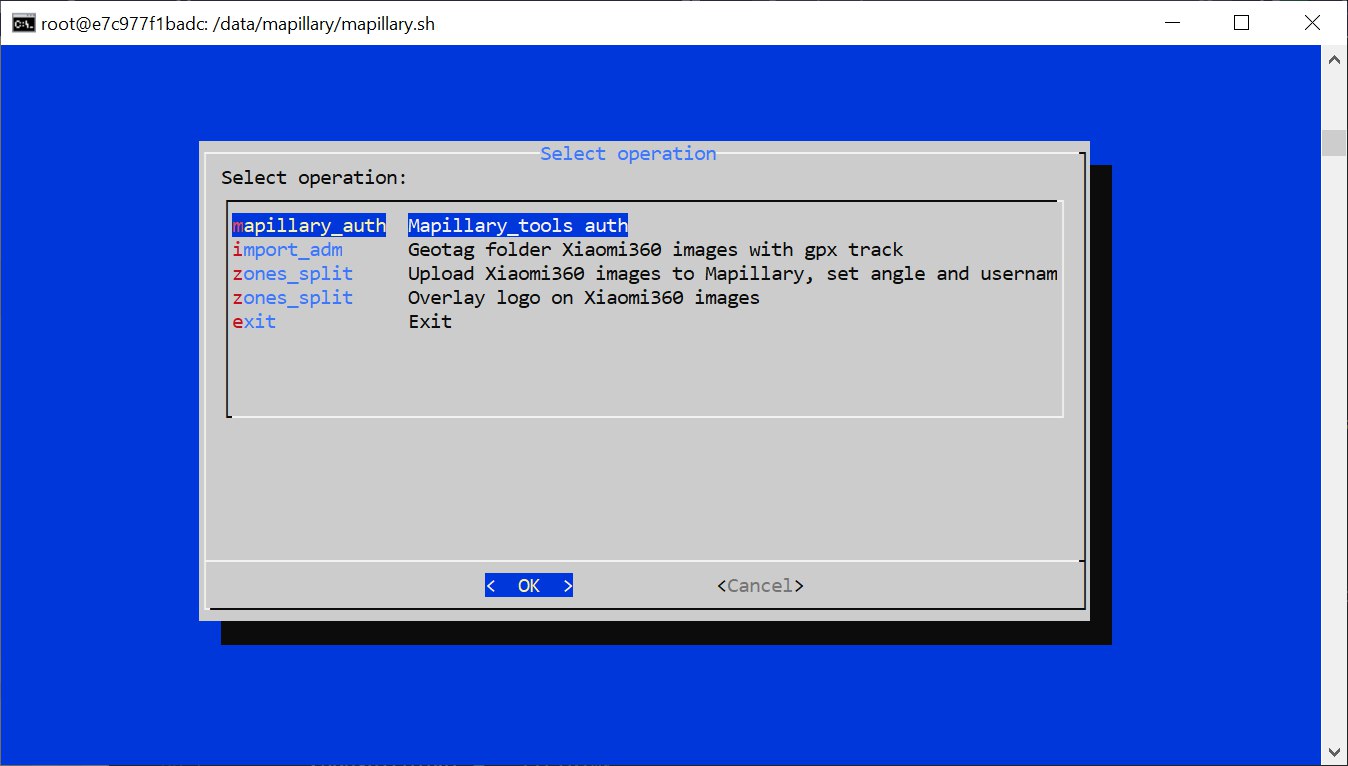Click the 'Select operation' dialog title
This screenshot has height=766, width=1348.
pyautogui.click(x=628, y=154)
